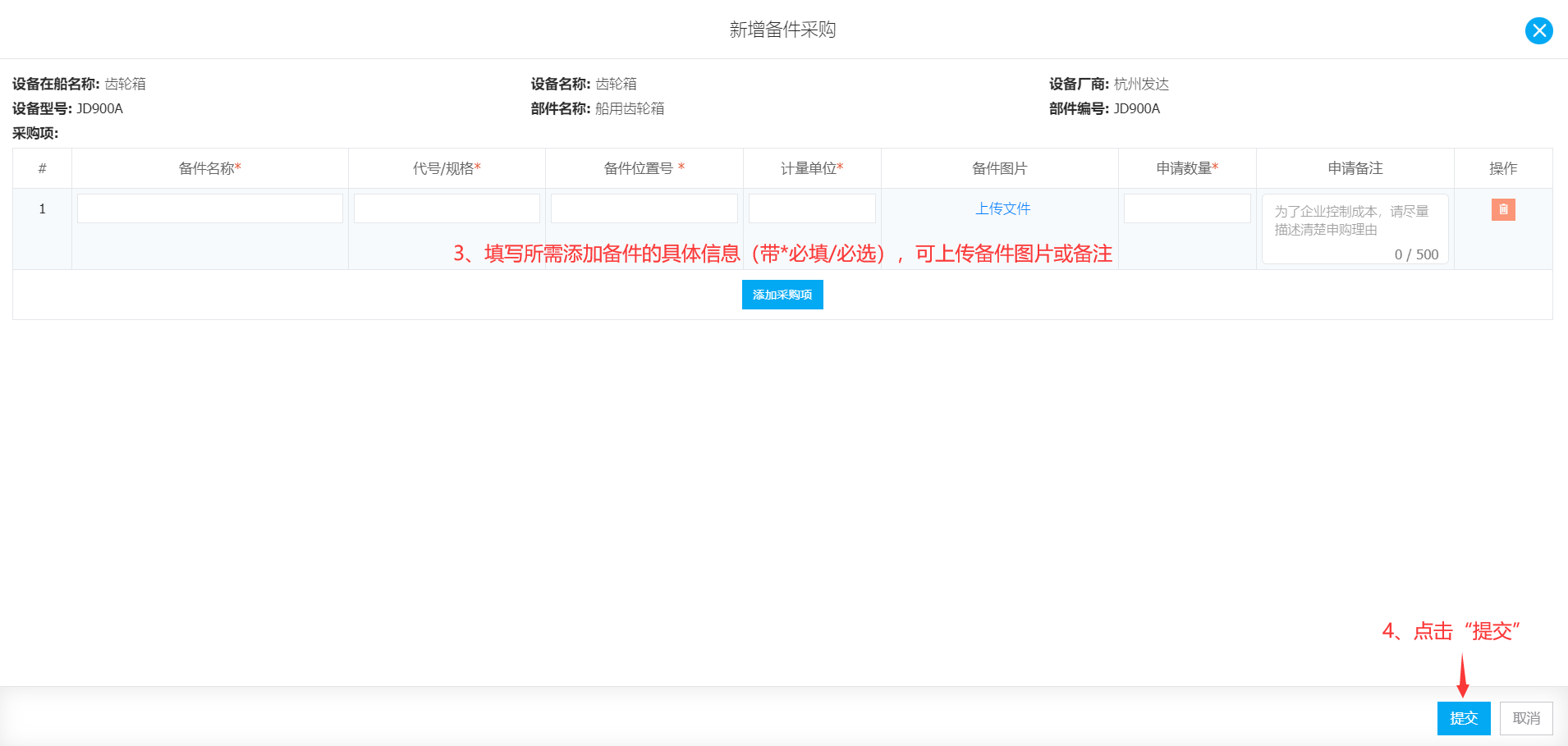Click the 计量单位 column header

pos(812,168)
